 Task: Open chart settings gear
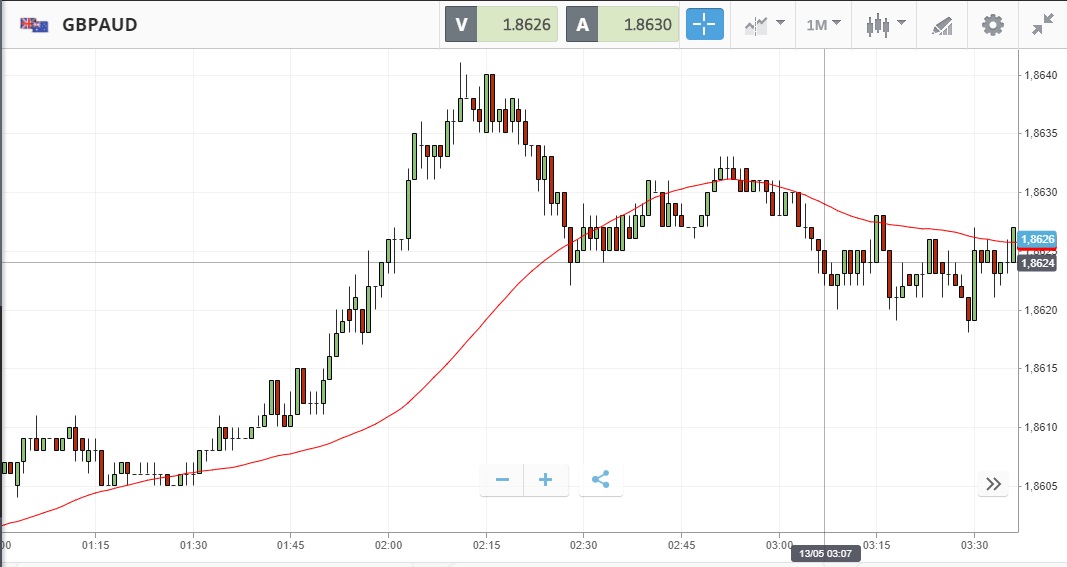coord(992,25)
